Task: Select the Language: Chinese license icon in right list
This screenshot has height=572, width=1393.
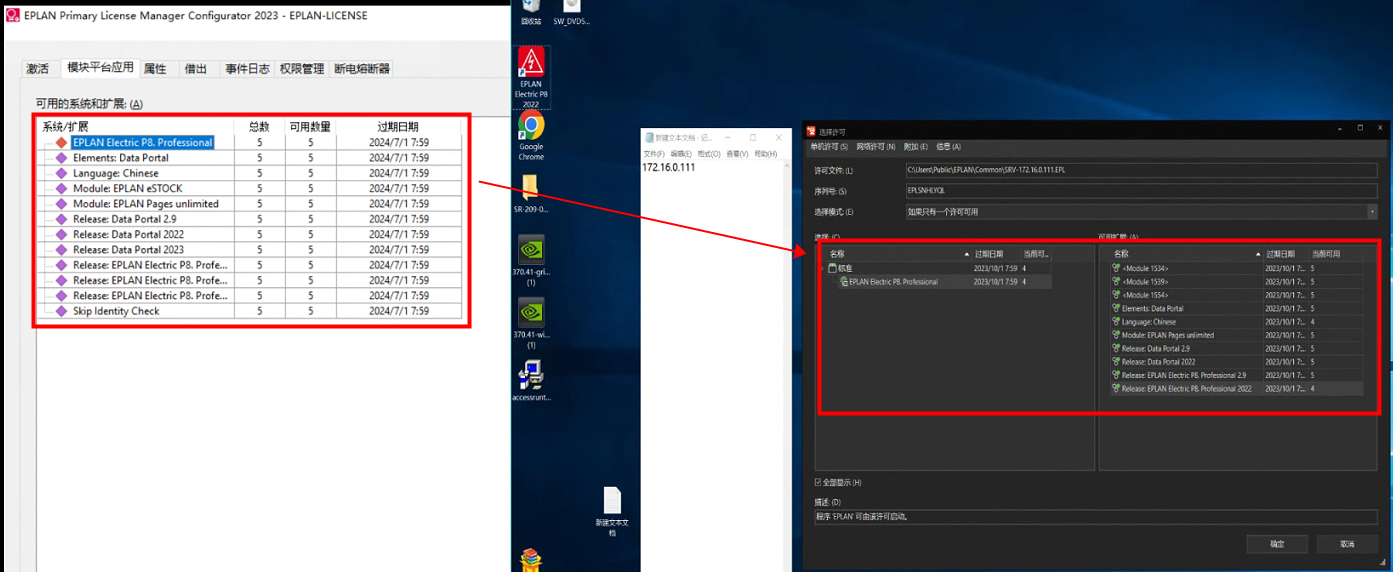Action: 1116,322
